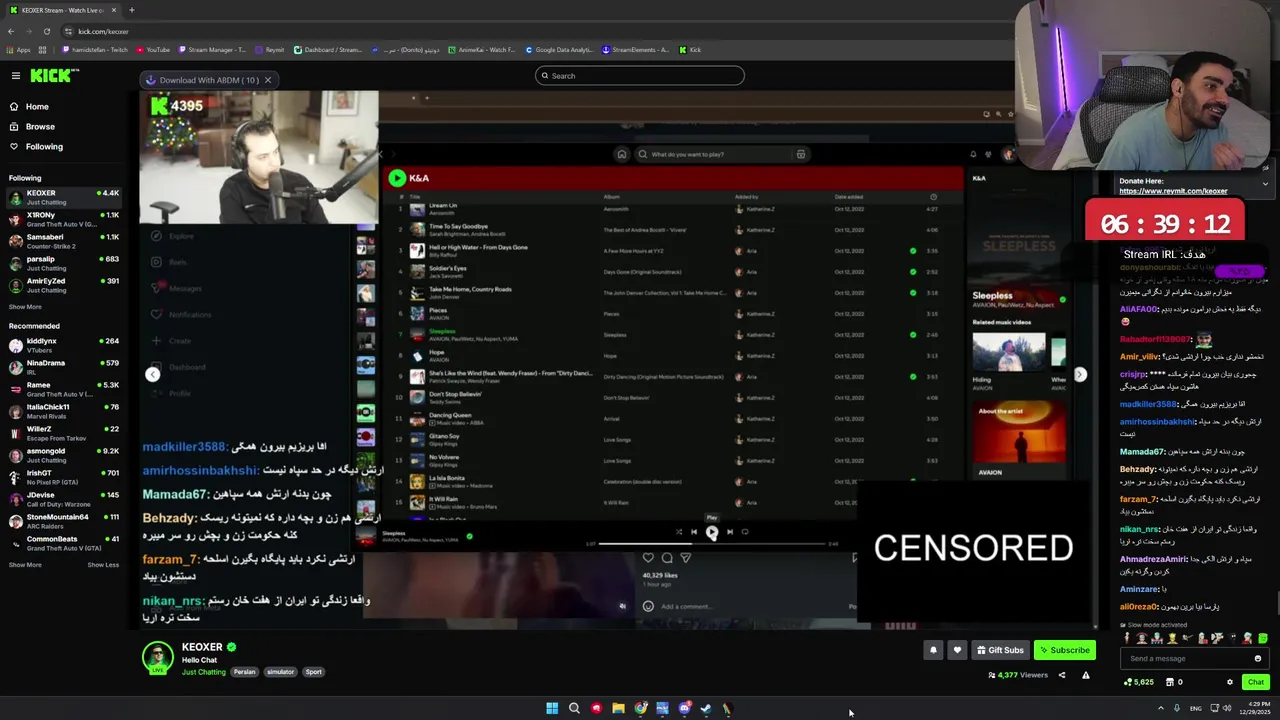The width and height of the screenshot is (1280, 720).
Task: Open taskbar volume control
Action: (x=1227, y=708)
